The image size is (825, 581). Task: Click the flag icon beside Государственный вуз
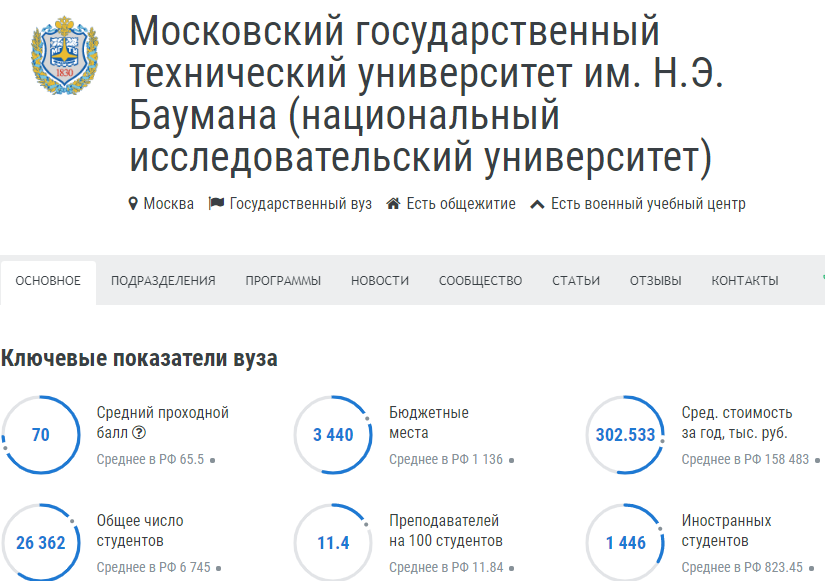216,203
